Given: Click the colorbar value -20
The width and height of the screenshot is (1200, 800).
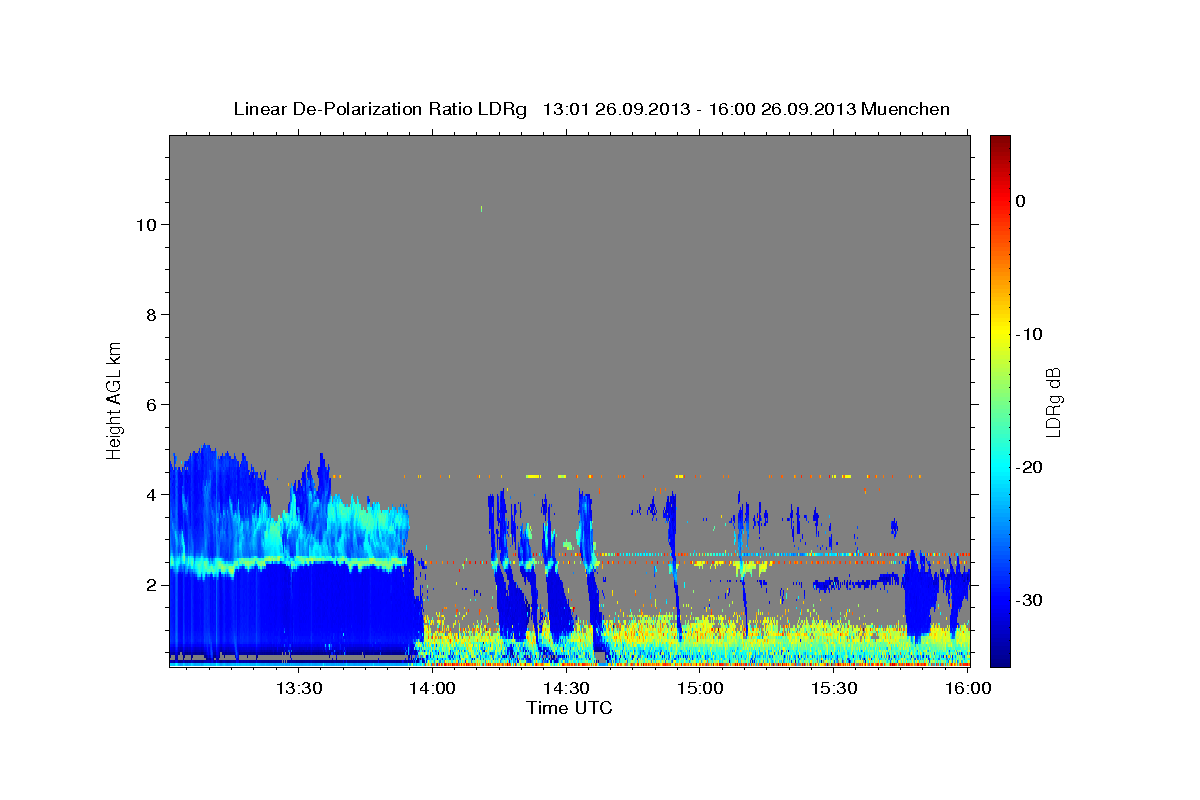Looking at the screenshot, I should (x=1029, y=467).
